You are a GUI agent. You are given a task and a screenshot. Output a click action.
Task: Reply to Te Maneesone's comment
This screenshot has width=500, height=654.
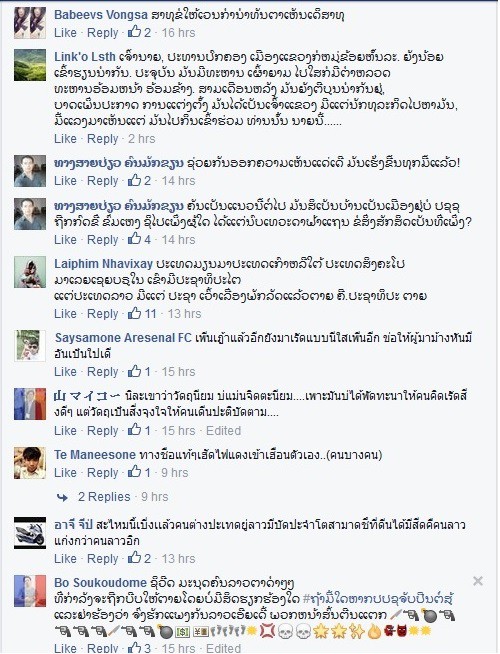(x=103, y=473)
